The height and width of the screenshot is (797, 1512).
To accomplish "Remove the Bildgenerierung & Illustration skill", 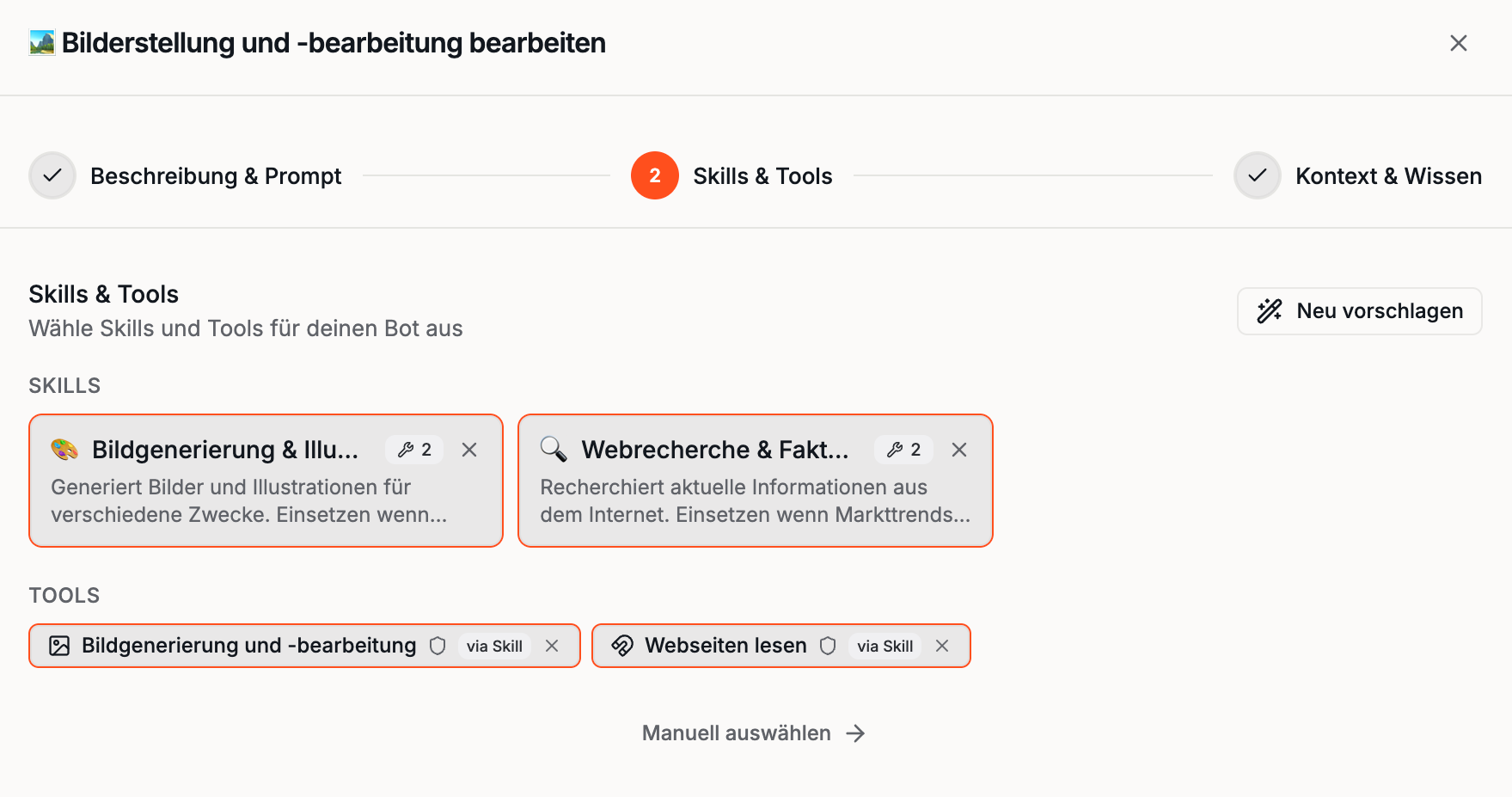I will (469, 449).
